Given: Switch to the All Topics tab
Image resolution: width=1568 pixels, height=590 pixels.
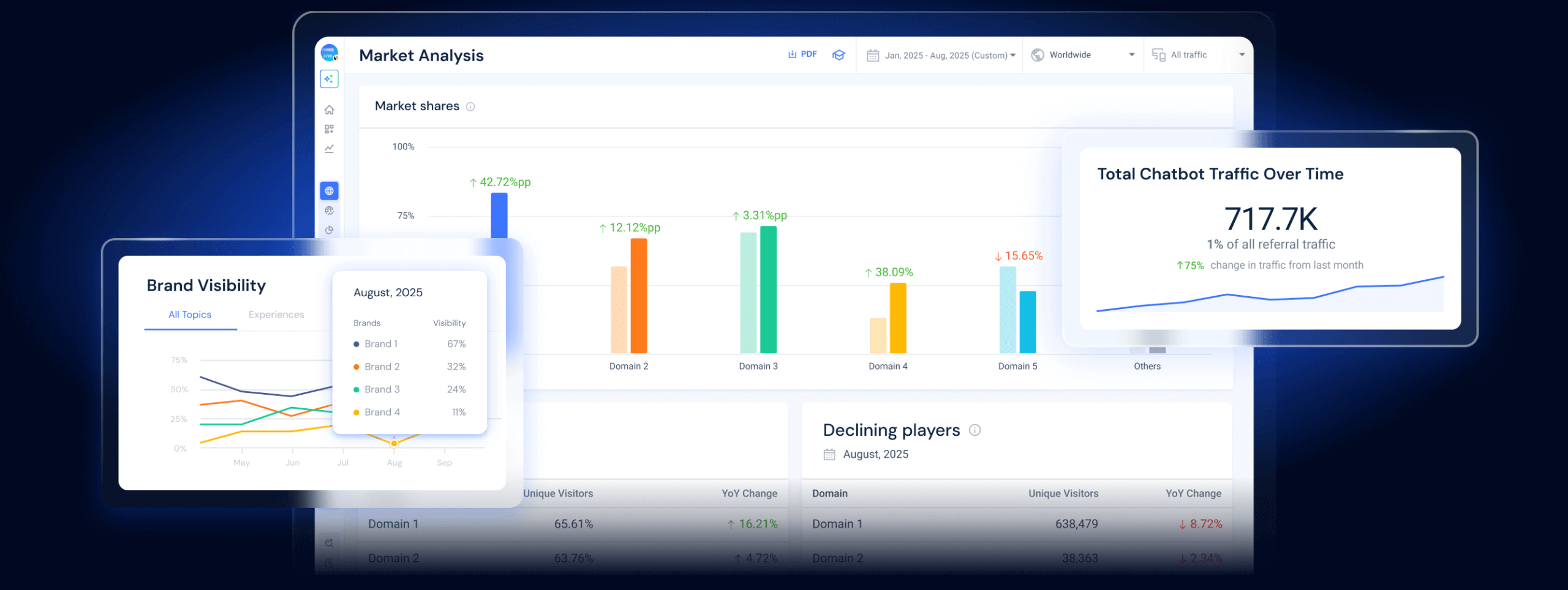Looking at the screenshot, I should coord(190,315).
